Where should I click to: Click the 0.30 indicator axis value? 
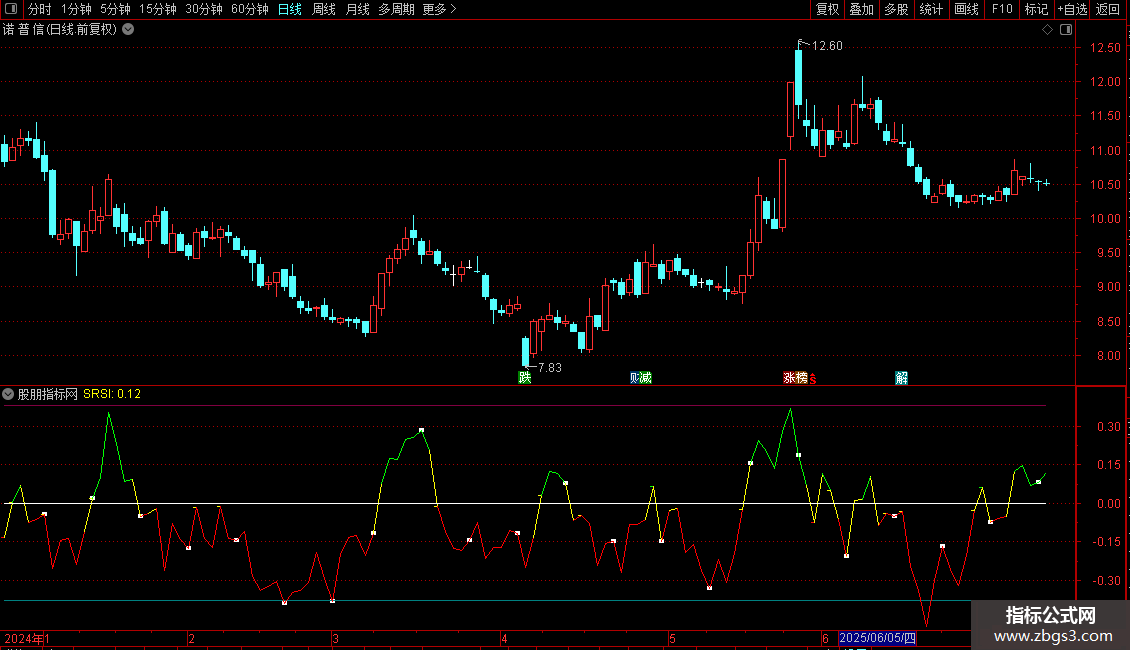[x=1108, y=427]
